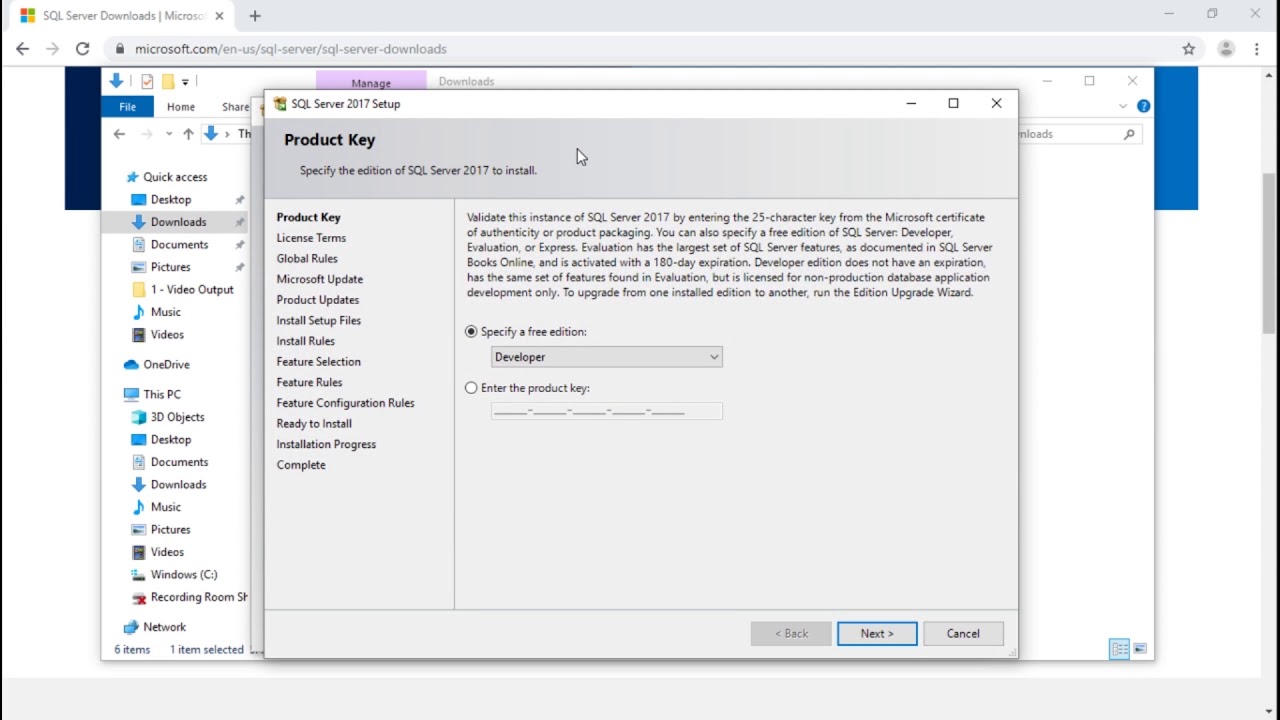Open the Share tab in File Explorer

click(x=236, y=107)
